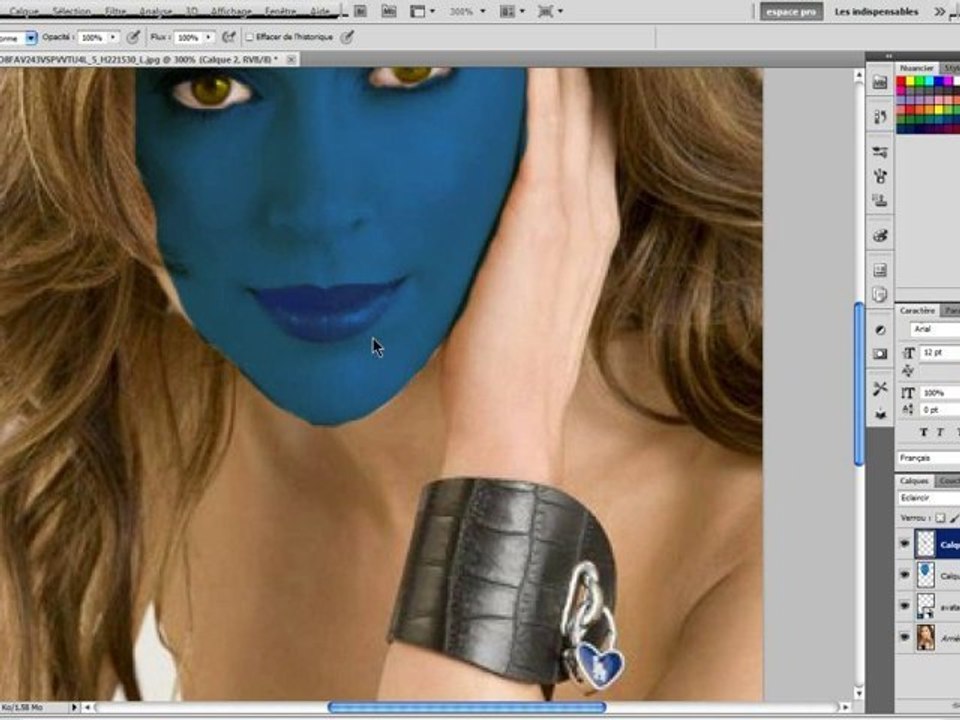Switch to the Nuancier tab
Viewport: 960px width, 720px height.
tap(917, 68)
